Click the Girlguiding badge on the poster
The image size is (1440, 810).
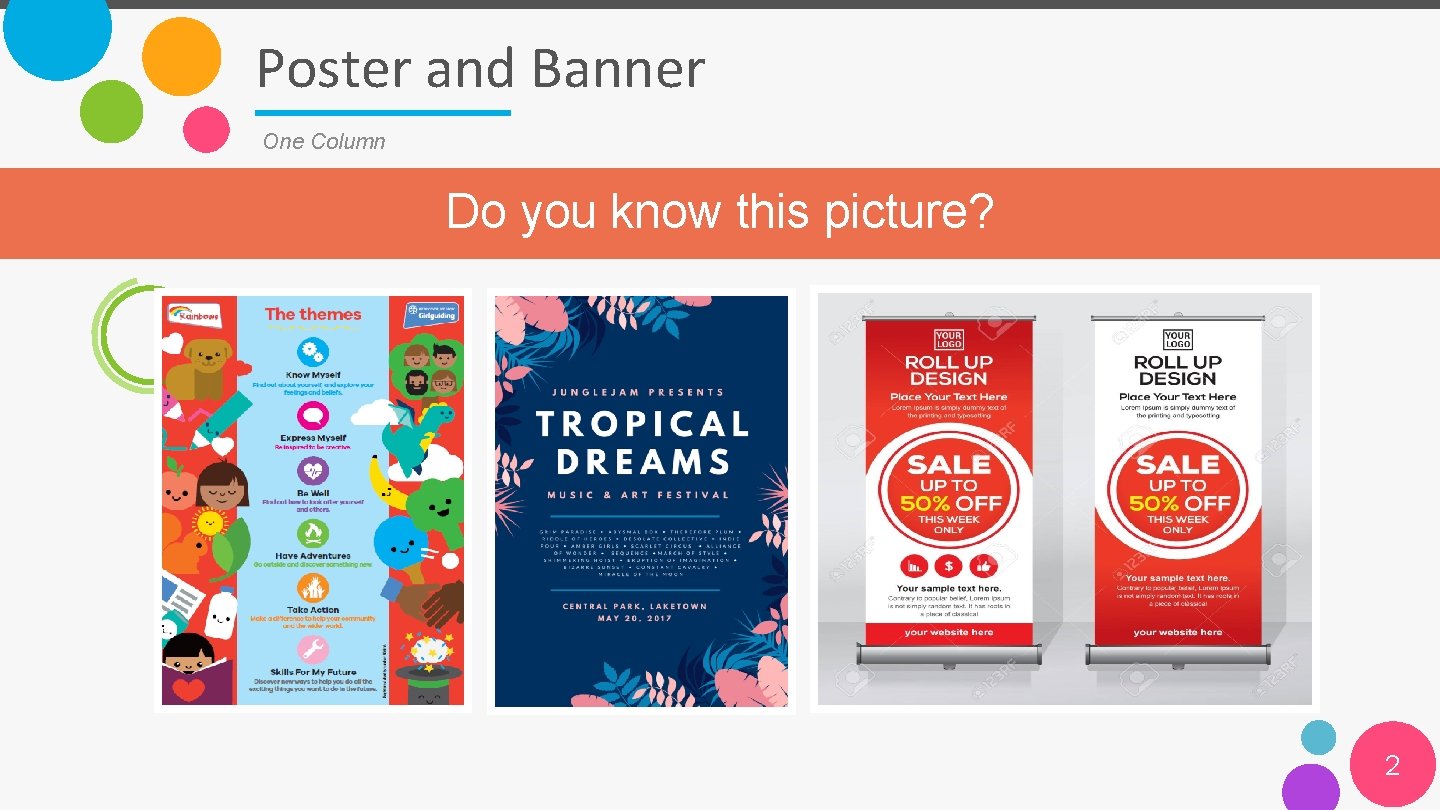coord(432,312)
